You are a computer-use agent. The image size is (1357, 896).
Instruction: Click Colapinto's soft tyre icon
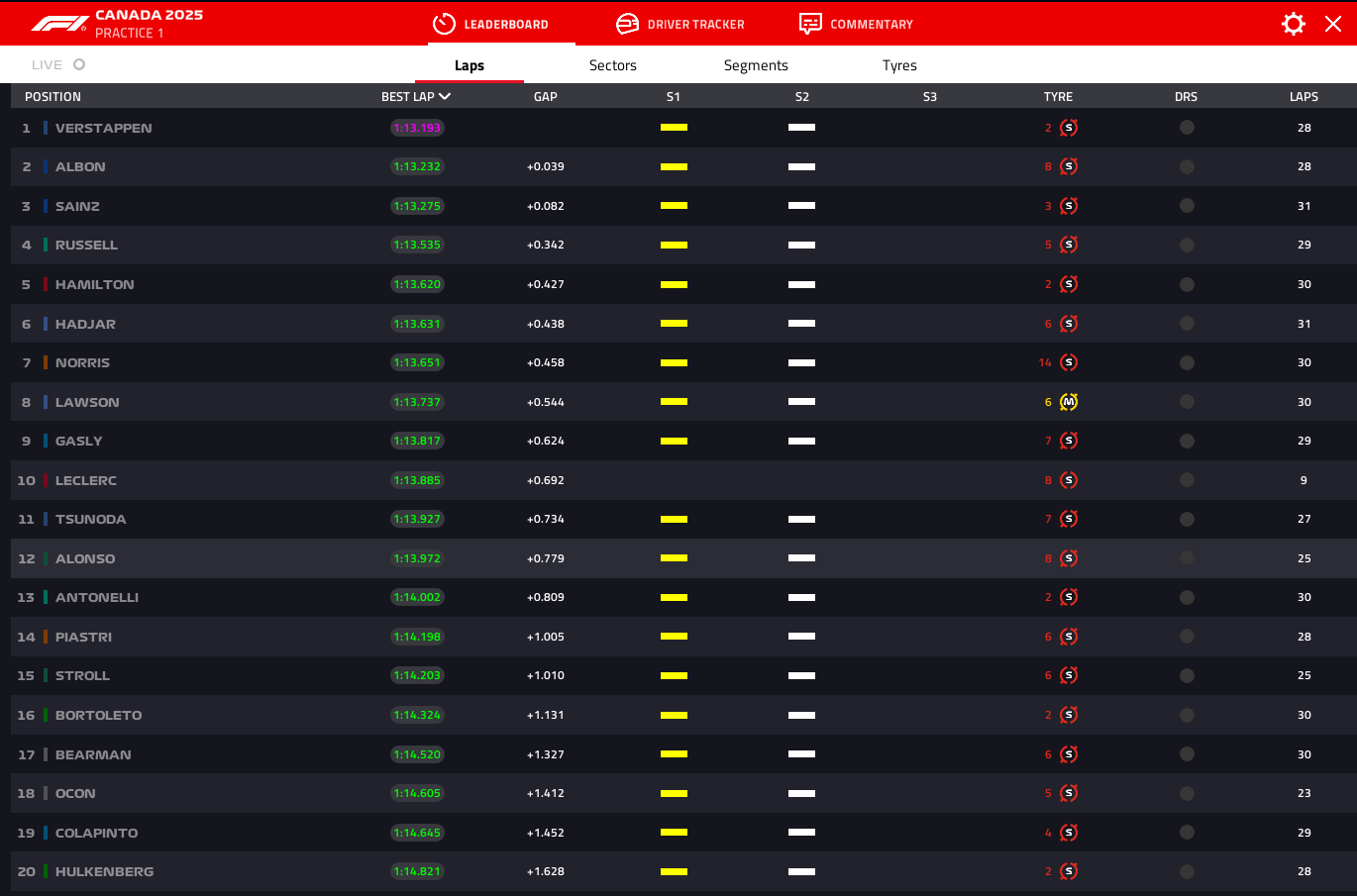pyautogui.click(x=1069, y=833)
